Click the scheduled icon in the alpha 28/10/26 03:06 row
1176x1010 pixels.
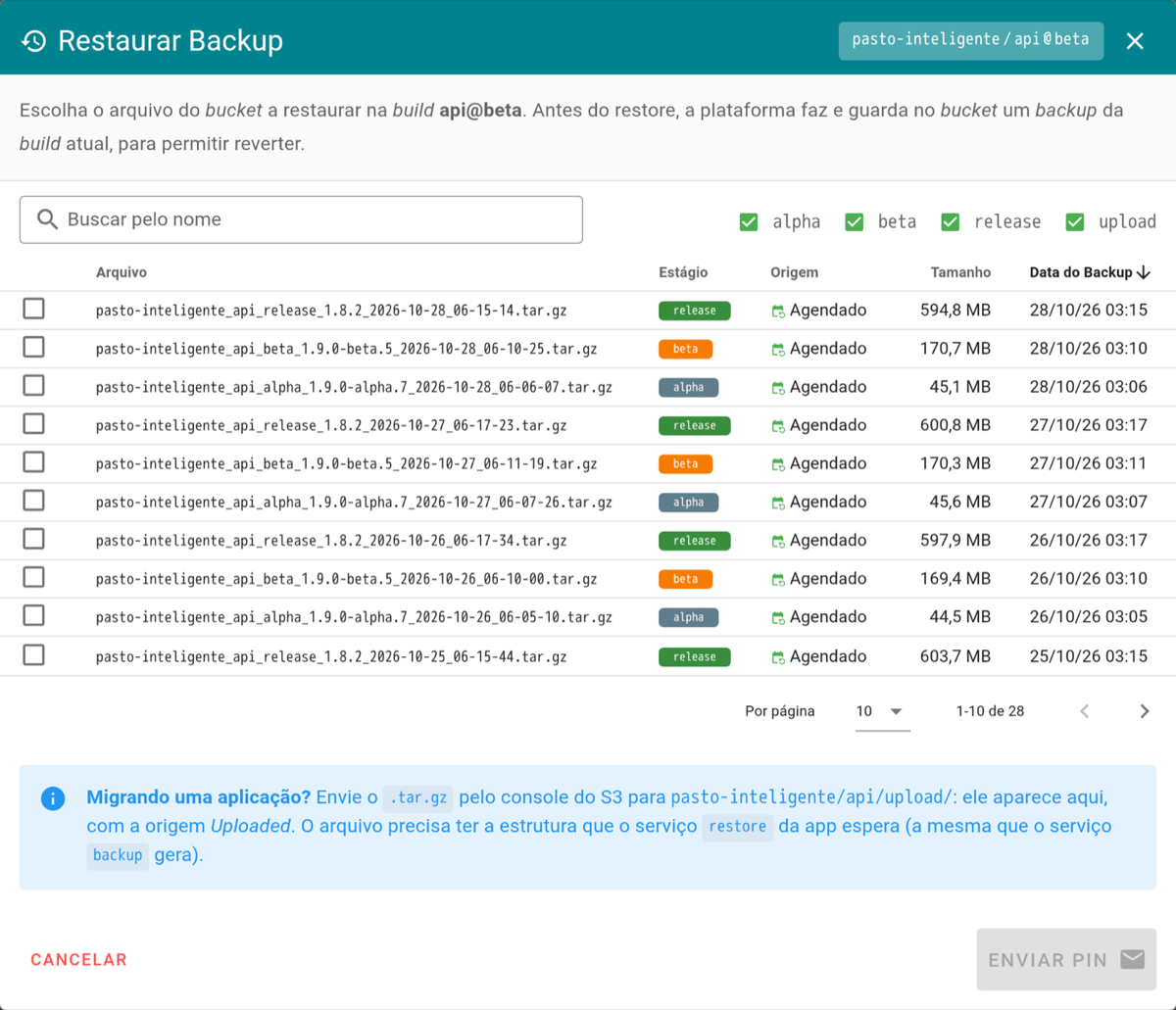click(x=778, y=388)
